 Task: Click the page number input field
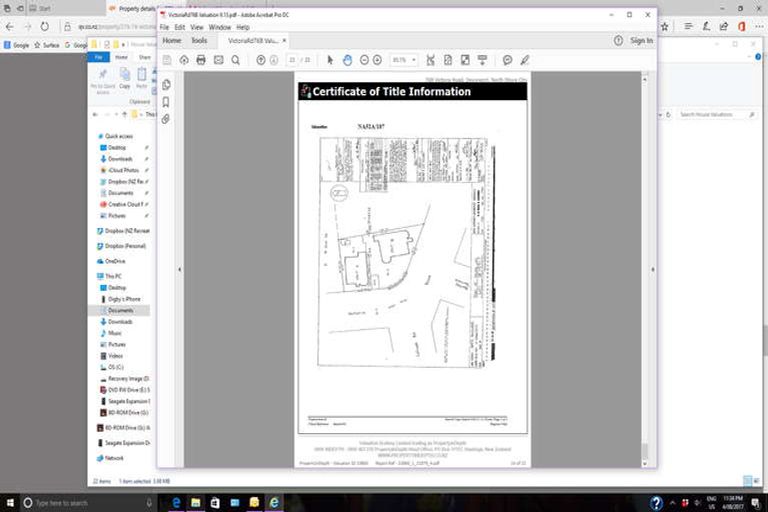(292, 60)
